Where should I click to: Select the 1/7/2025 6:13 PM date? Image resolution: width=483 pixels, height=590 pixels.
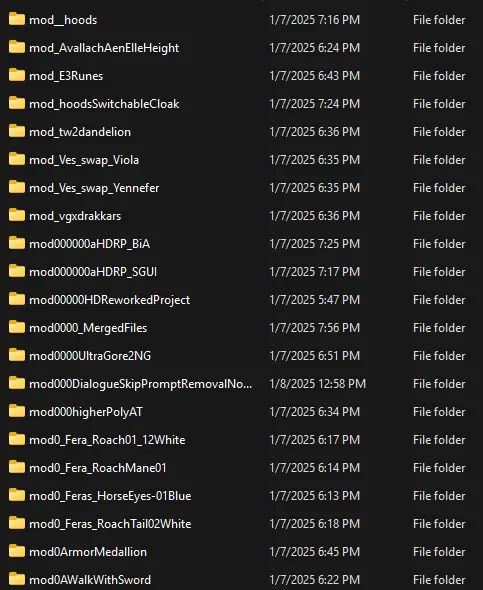pyautogui.click(x=315, y=496)
